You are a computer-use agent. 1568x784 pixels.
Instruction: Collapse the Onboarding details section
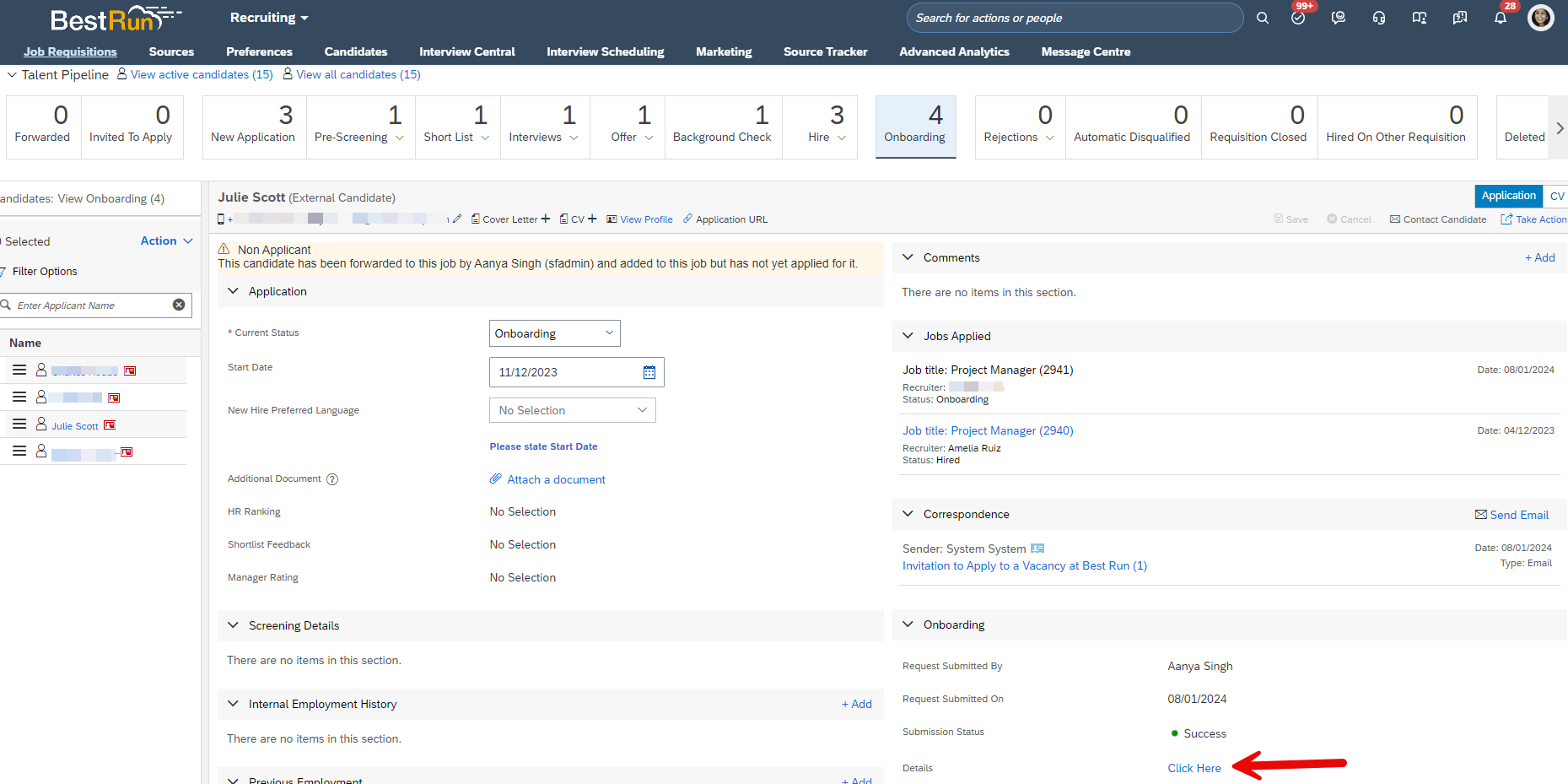point(908,624)
